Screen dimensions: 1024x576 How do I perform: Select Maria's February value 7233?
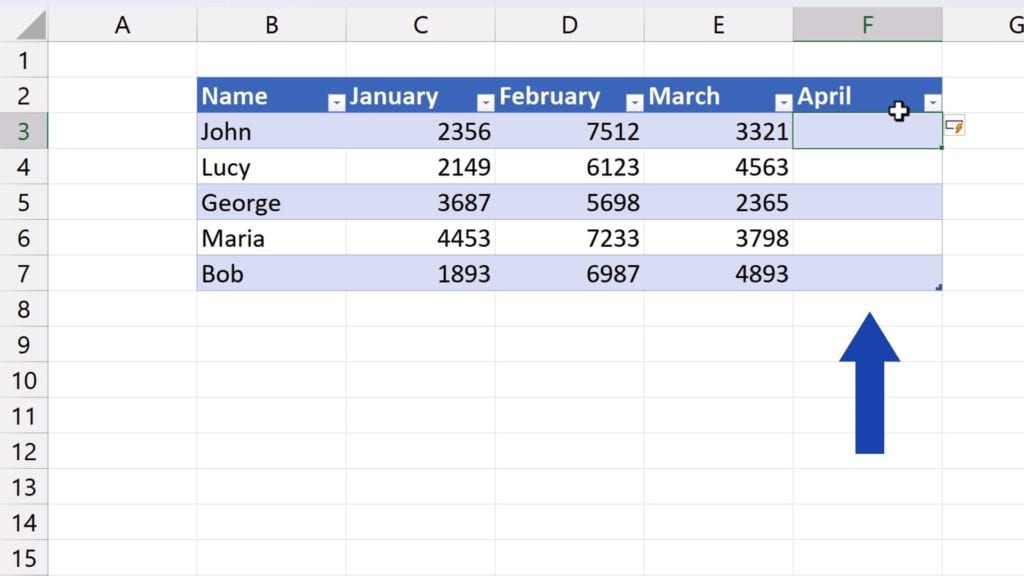(569, 238)
